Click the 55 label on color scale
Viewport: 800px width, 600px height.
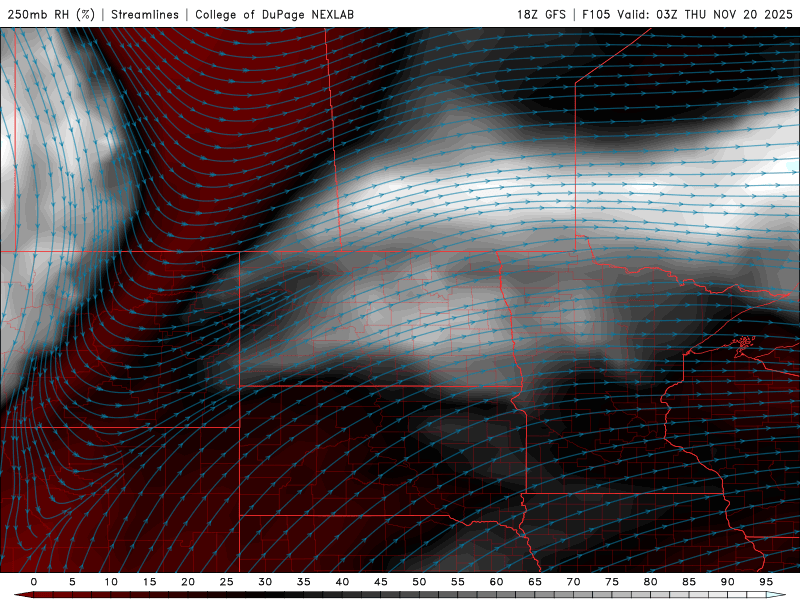tap(458, 582)
